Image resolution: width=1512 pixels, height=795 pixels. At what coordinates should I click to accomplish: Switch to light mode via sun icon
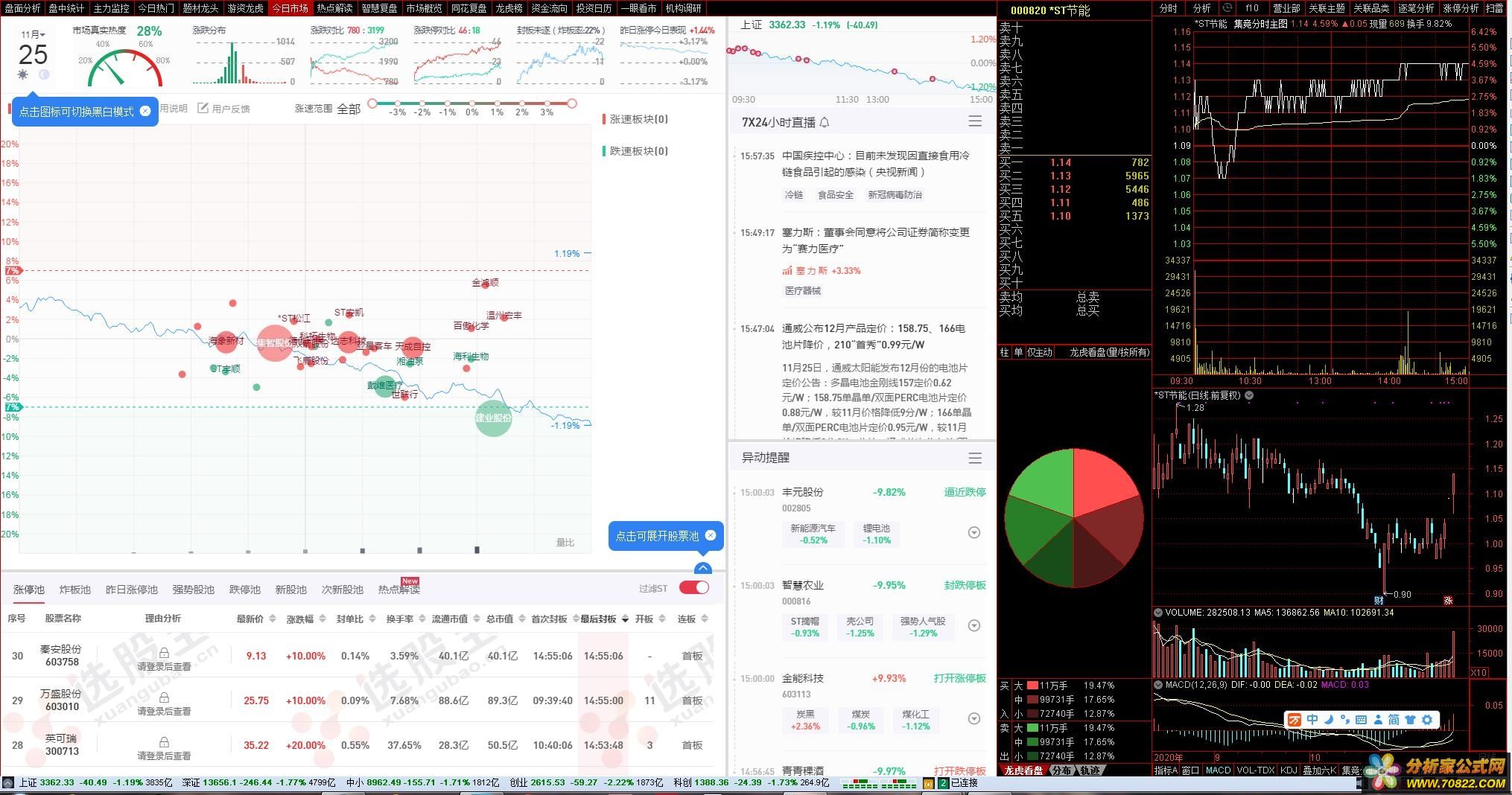(23, 74)
